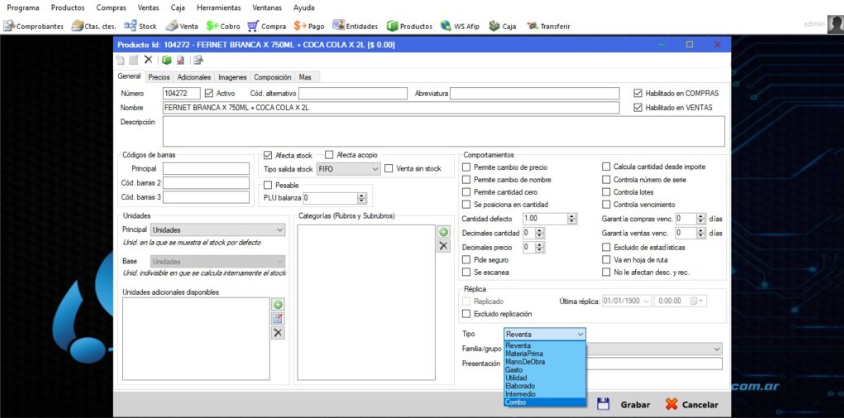The width and height of the screenshot is (844, 418).
Task: Open Comprobantes from the main toolbar
Action: coord(34,26)
